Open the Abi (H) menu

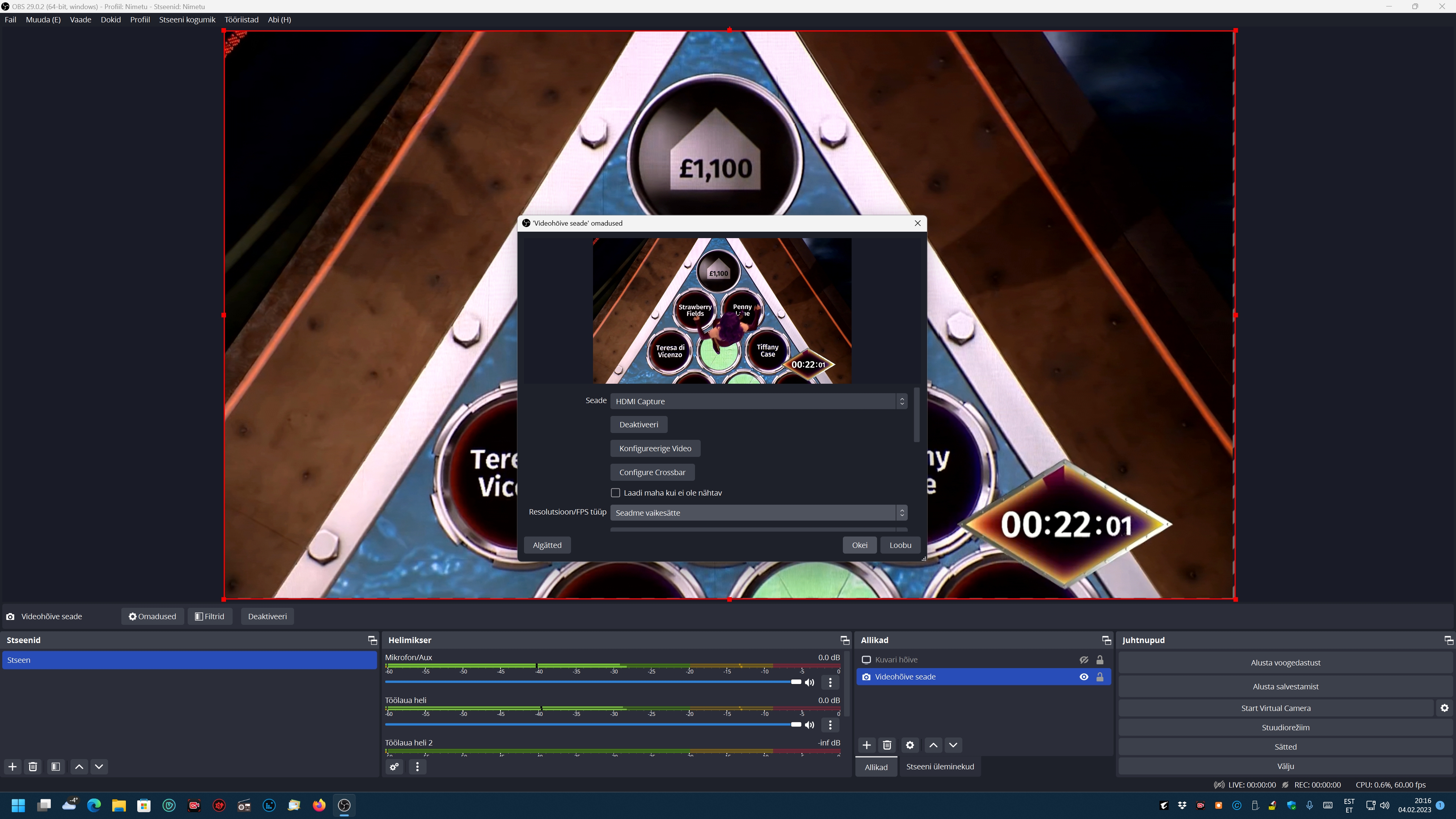pyautogui.click(x=279, y=19)
